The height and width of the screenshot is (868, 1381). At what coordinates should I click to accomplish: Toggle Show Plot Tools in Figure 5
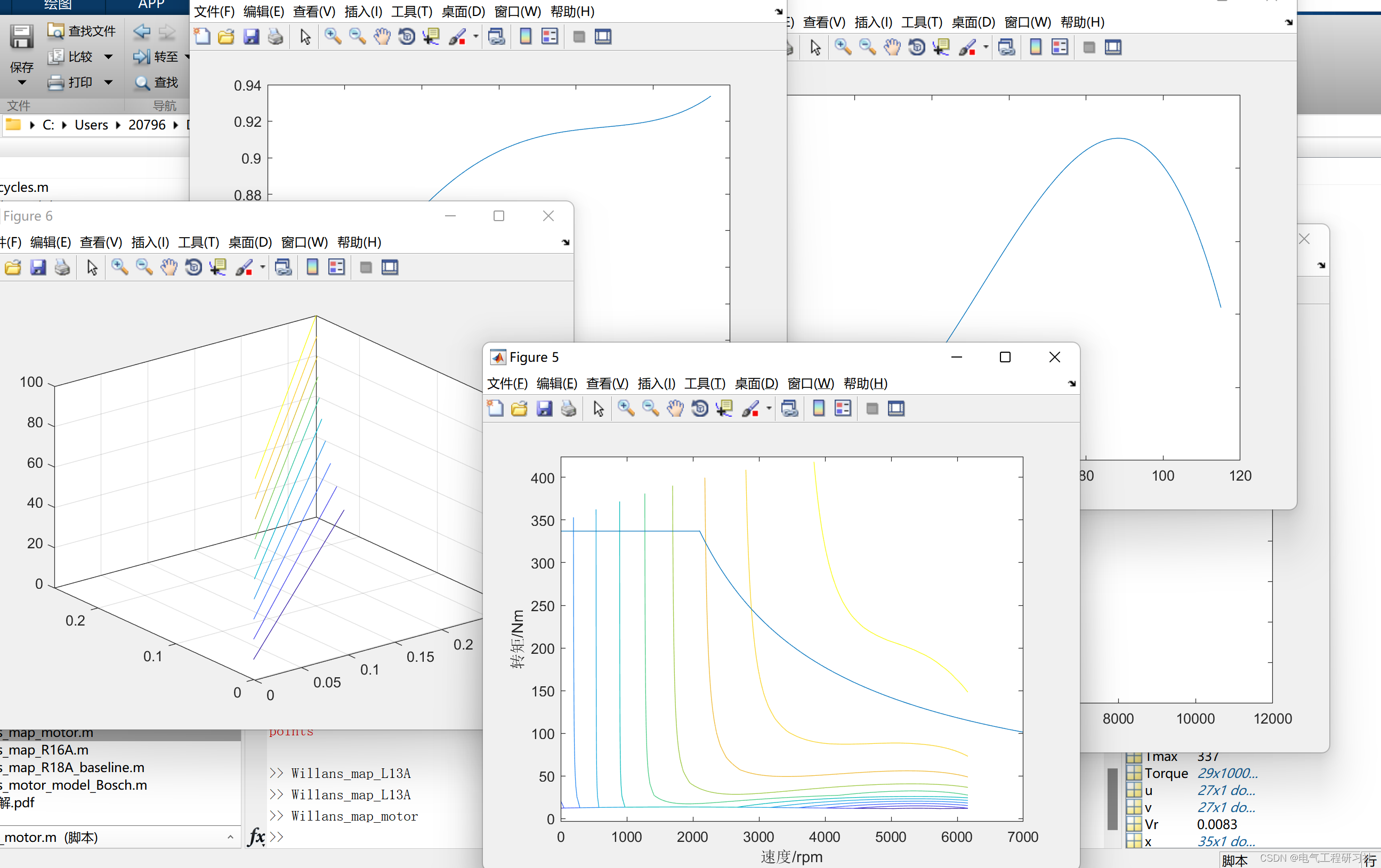point(896,408)
